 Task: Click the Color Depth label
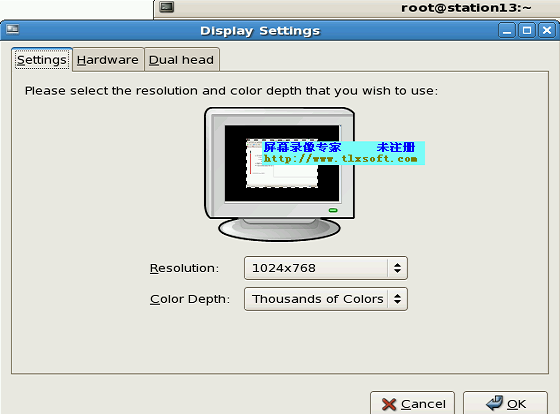click(x=190, y=299)
